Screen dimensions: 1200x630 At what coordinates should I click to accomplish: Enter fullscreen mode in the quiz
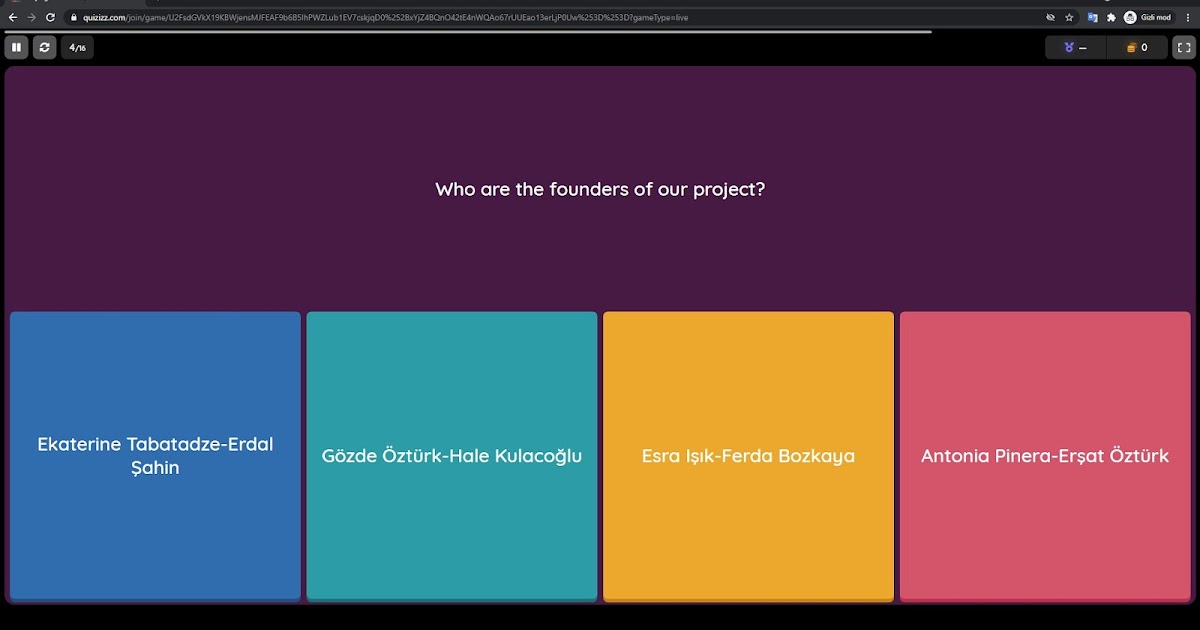1183,46
